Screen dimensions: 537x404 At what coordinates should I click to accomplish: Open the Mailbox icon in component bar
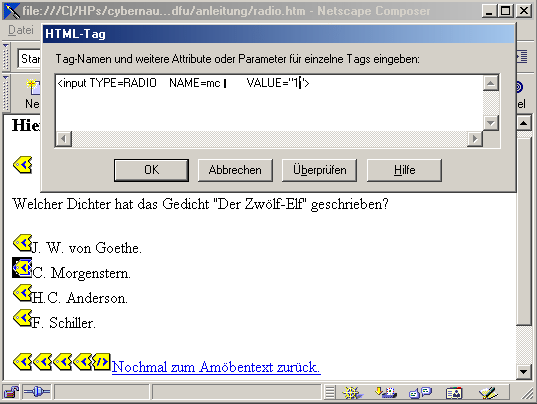click(386, 392)
